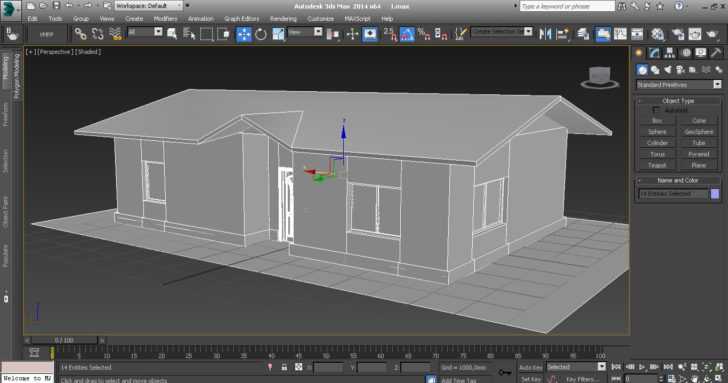This screenshot has width=728, height=383.
Task: Open the Standard Primitives dropdown
Action: (678, 84)
